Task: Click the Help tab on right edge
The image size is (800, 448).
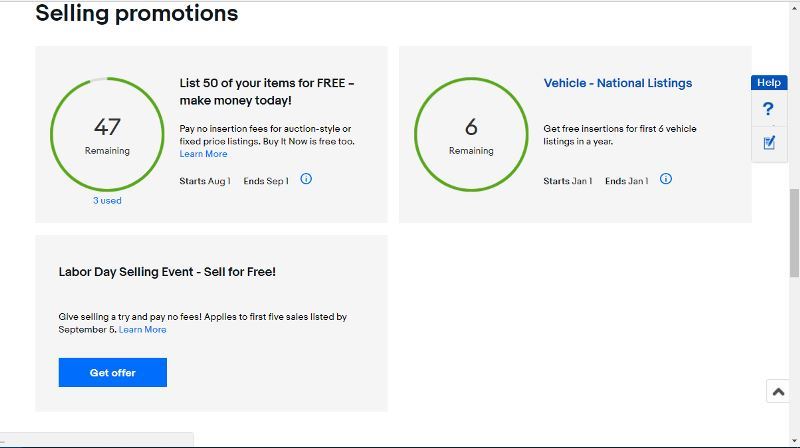Action: tap(769, 83)
